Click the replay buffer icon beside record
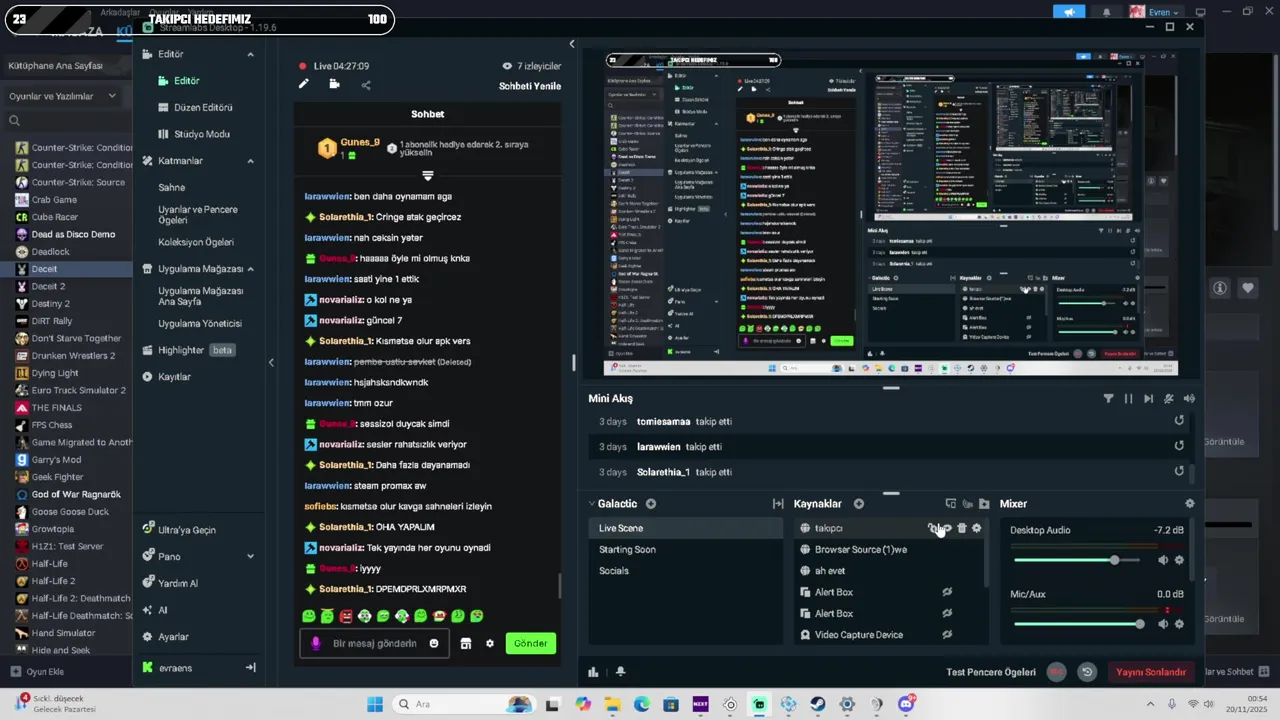Viewport: 1280px width, 720px height. coord(1087,672)
